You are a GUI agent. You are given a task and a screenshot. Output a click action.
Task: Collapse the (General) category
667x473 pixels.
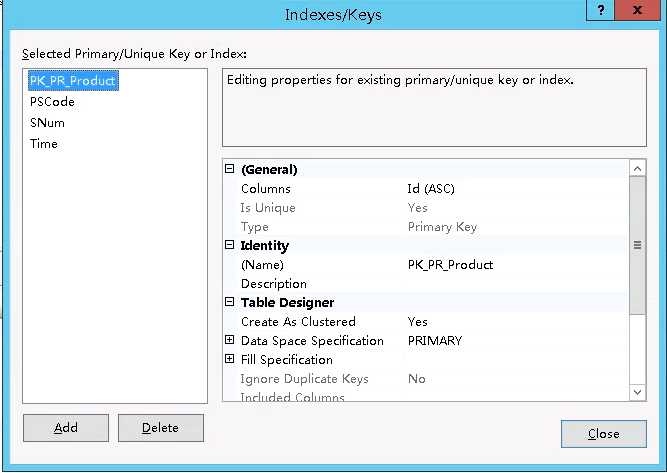[x=230, y=170]
